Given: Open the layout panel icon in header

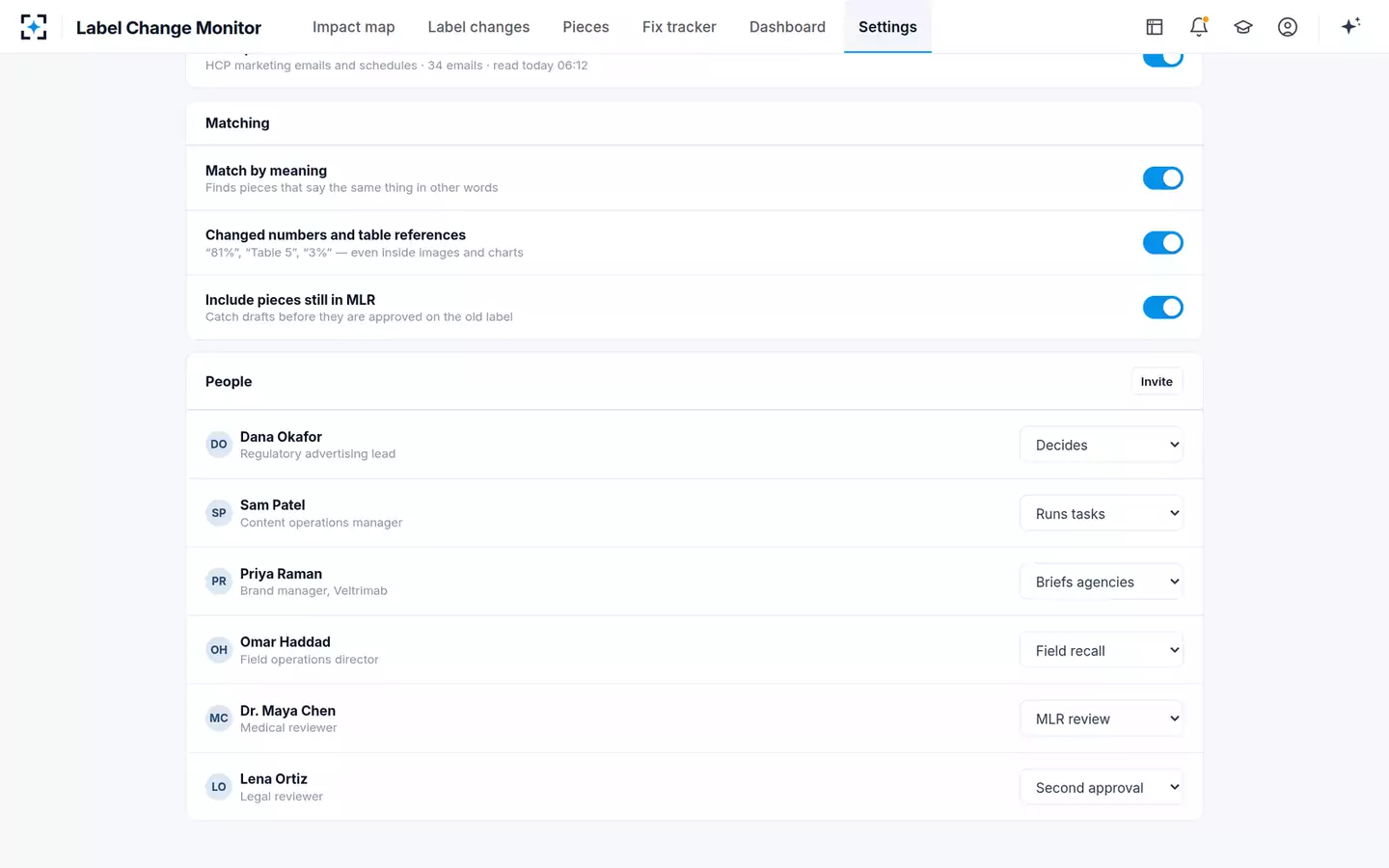Looking at the screenshot, I should coord(1155,27).
